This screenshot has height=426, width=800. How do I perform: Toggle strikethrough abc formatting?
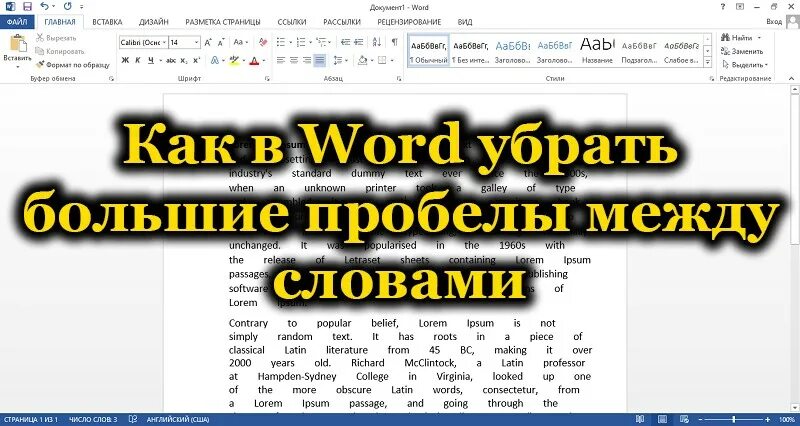[x=171, y=60]
